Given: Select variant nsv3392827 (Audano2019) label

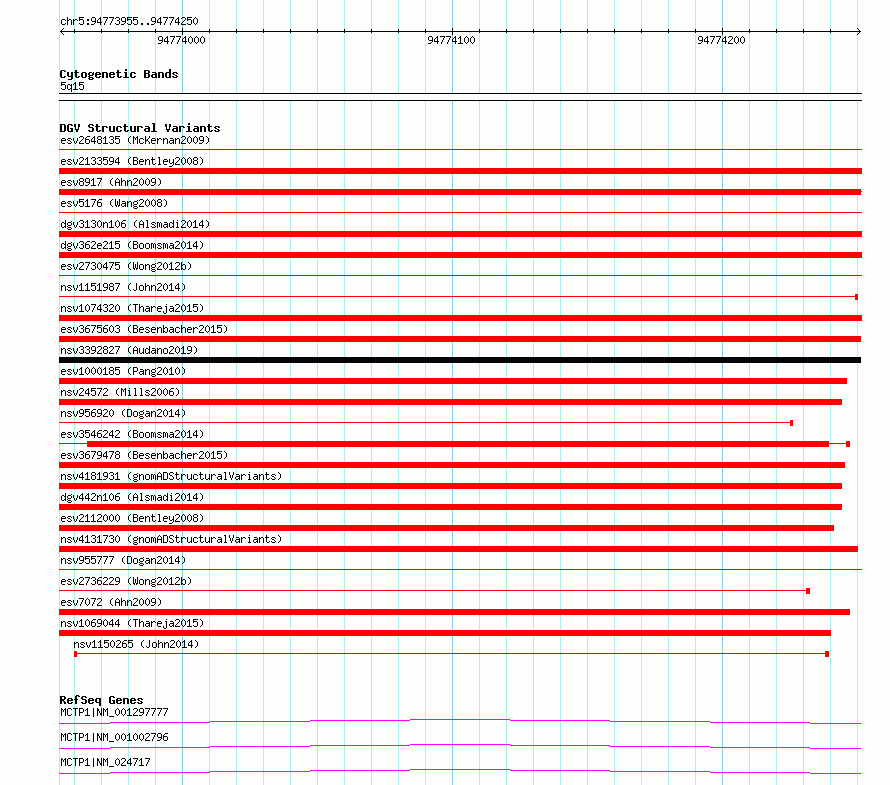Looking at the screenshot, I should pyautogui.click(x=129, y=350).
